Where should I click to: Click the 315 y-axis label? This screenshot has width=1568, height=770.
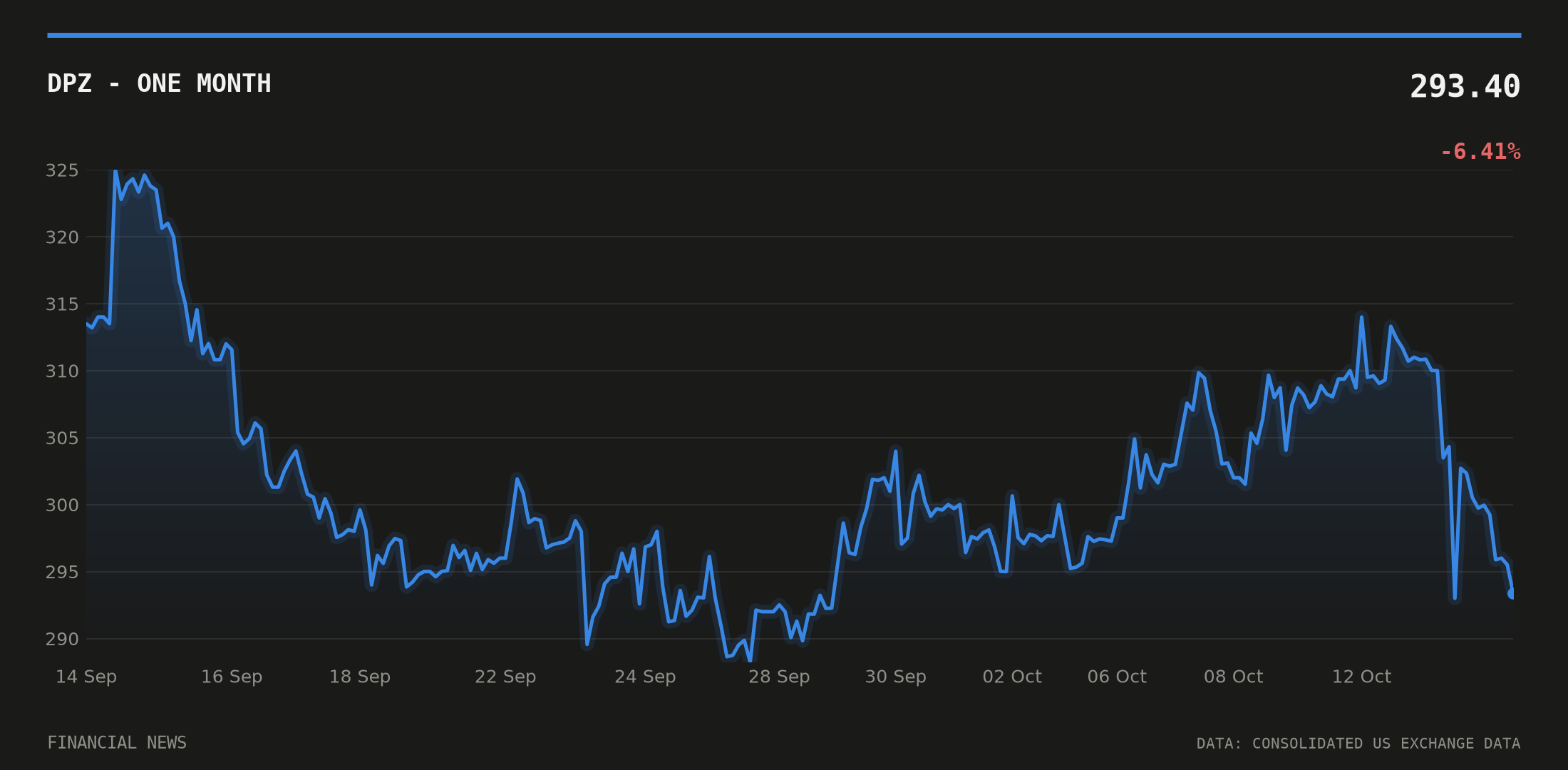tap(62, 304)
